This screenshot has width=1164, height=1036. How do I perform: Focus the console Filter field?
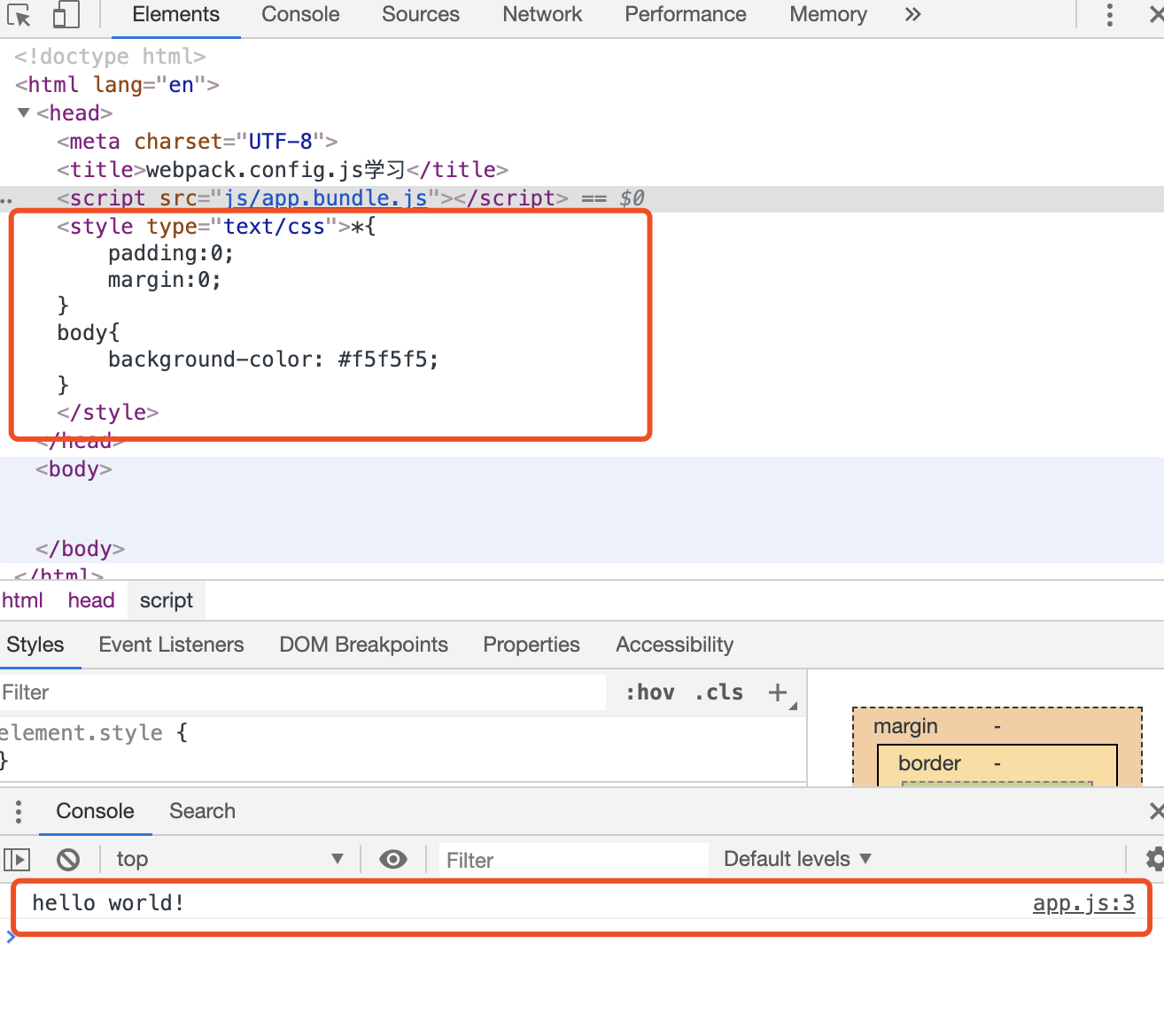(573, 860)
